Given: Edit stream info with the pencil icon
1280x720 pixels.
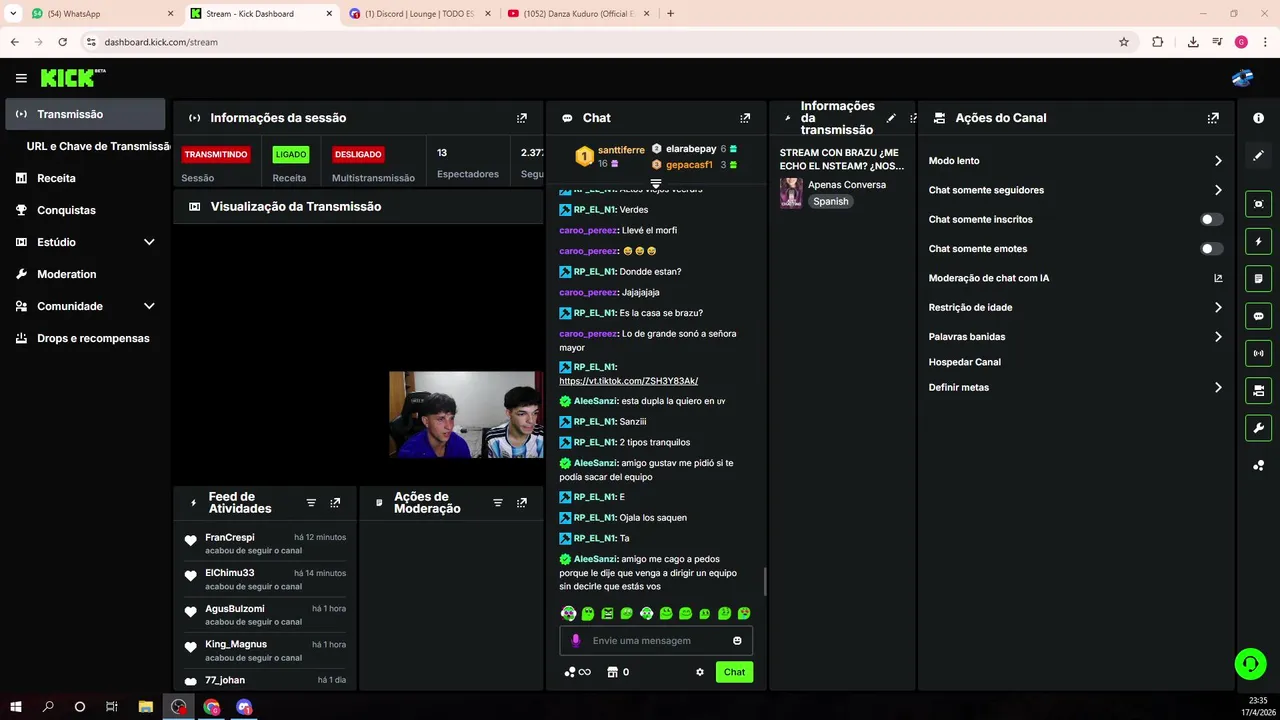Looking at the screenshot, I should pos(891,118).
